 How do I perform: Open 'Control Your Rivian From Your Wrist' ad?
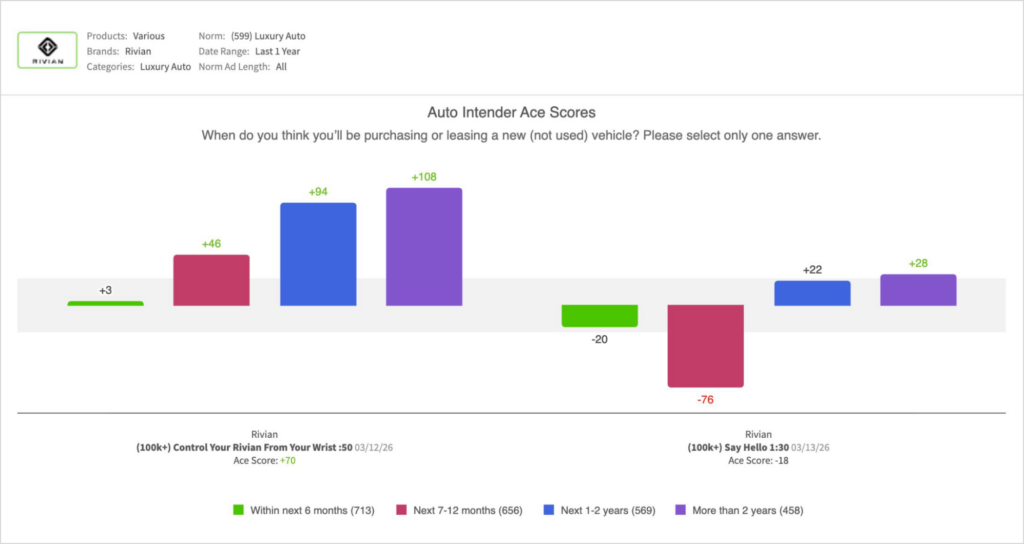coord(259,447)
